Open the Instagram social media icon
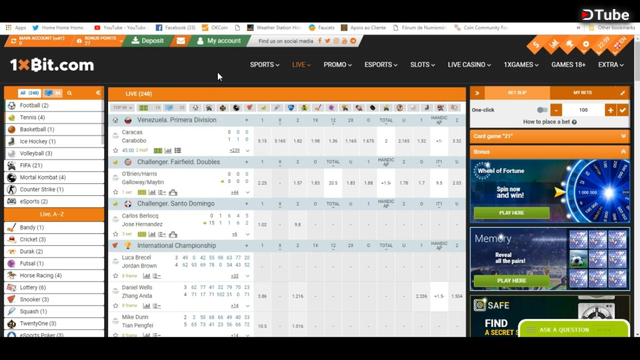The image size is (640, 360). click(x=336, y=41)
